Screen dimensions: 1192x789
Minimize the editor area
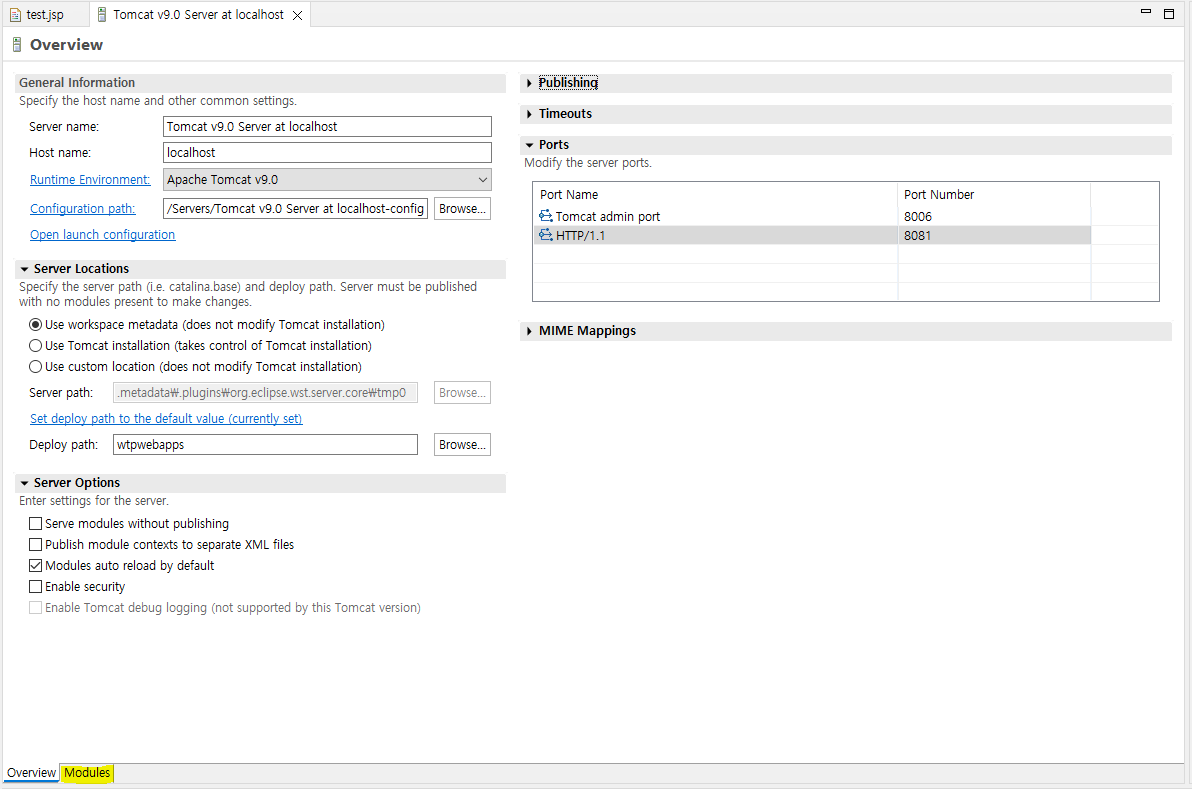[x=1146, y=11]
